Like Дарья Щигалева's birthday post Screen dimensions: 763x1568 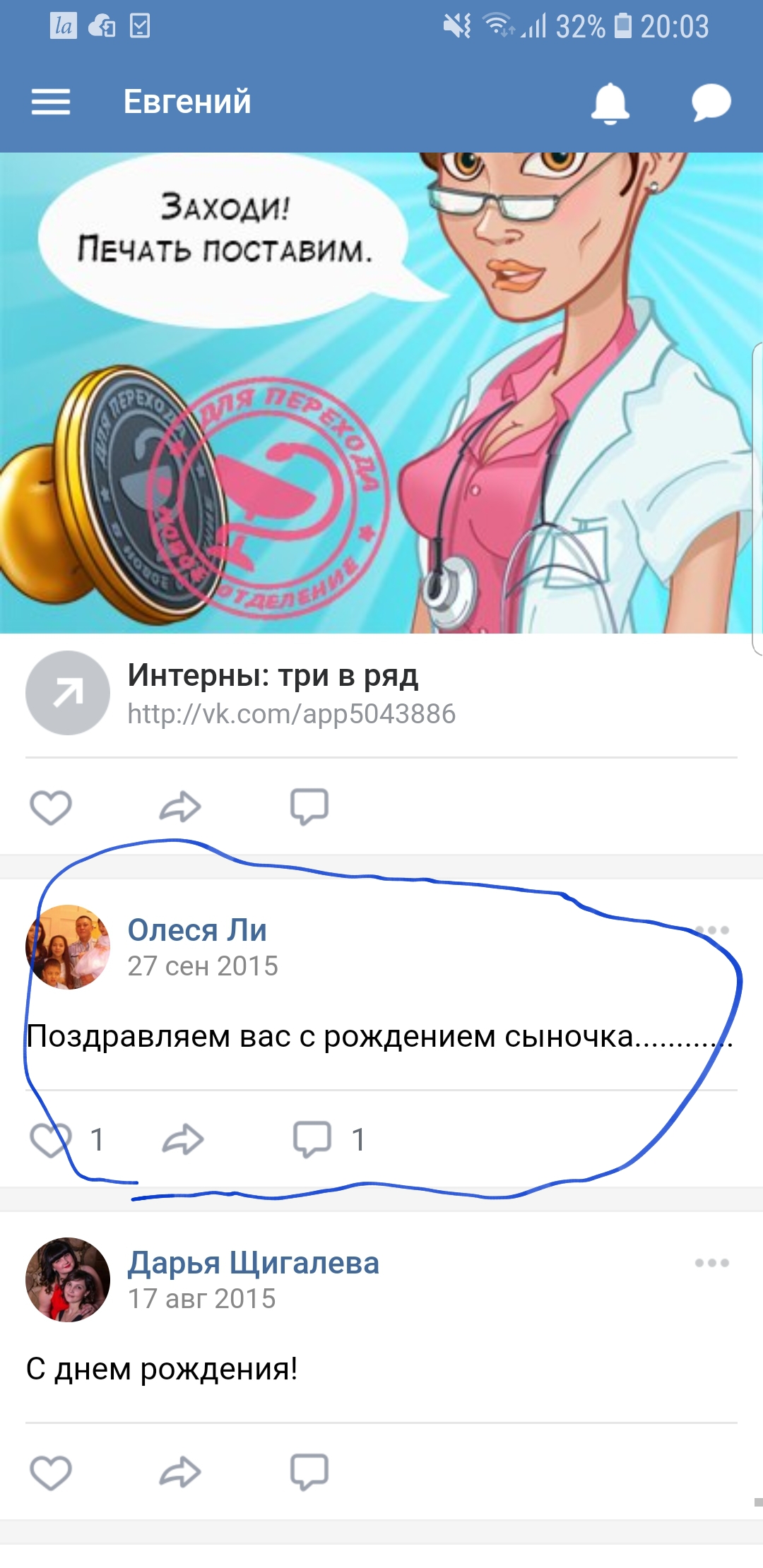(51, 1472)
